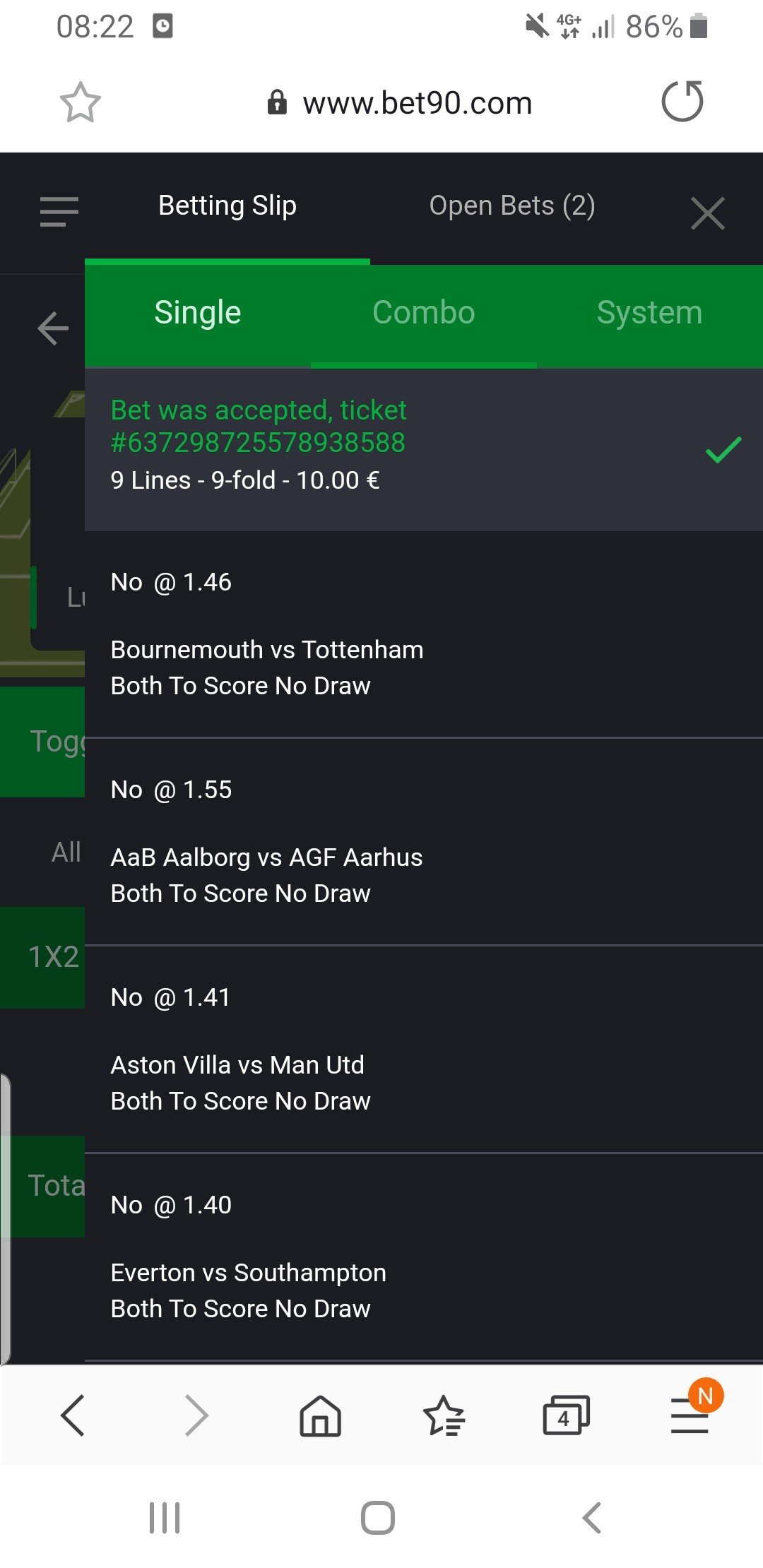The height and width of the screenshot is (1568, 763).
Task: Tap the bookmark star in address bar
Action: pyautogui.click(x=80, y=103)
